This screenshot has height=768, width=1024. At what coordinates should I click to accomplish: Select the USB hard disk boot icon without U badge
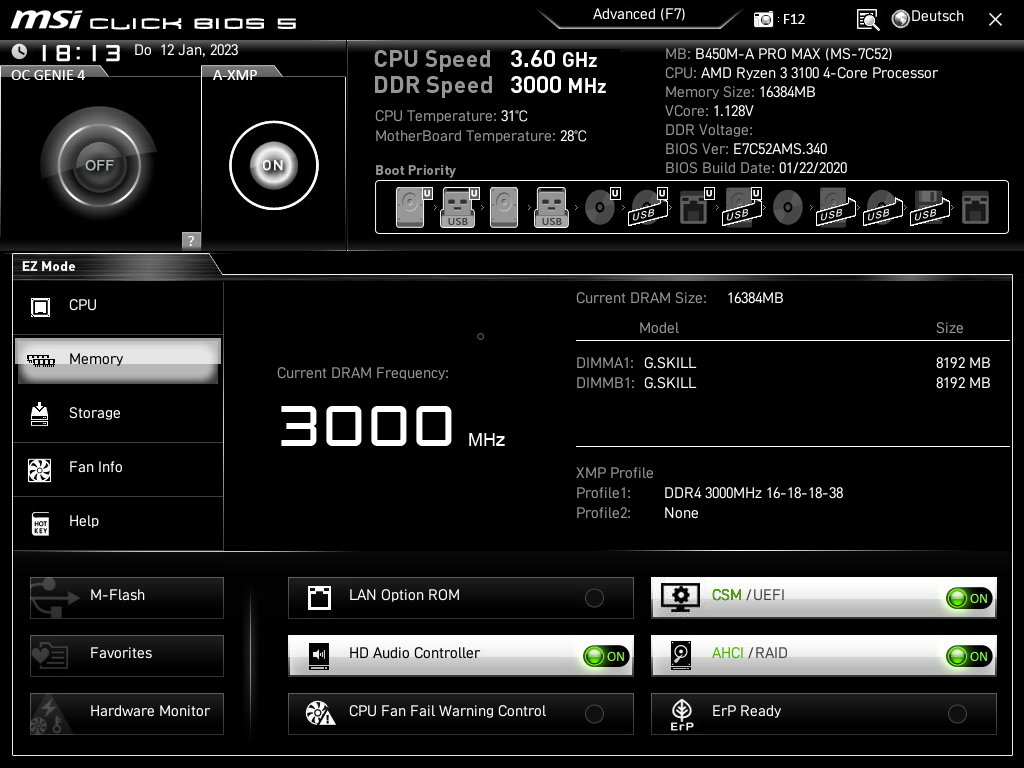pos(835,207)
